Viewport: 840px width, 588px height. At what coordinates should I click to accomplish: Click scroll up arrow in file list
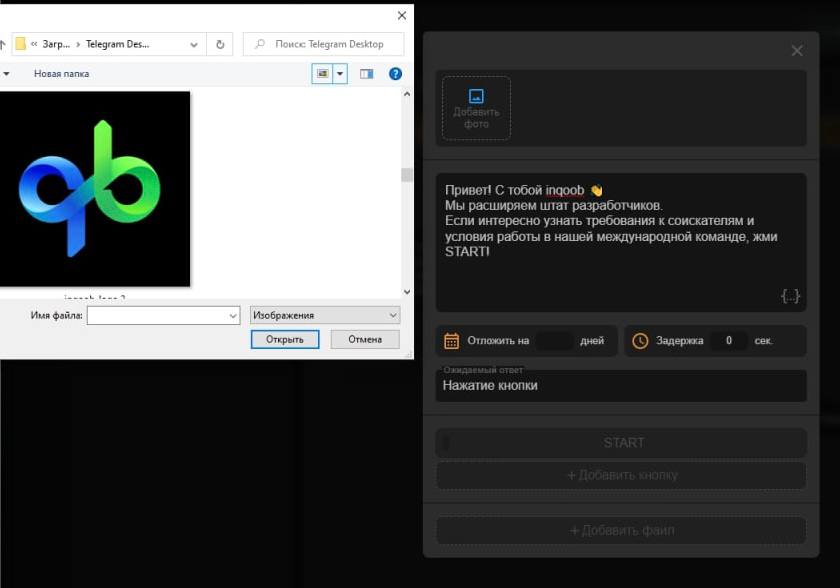point(407,94)
